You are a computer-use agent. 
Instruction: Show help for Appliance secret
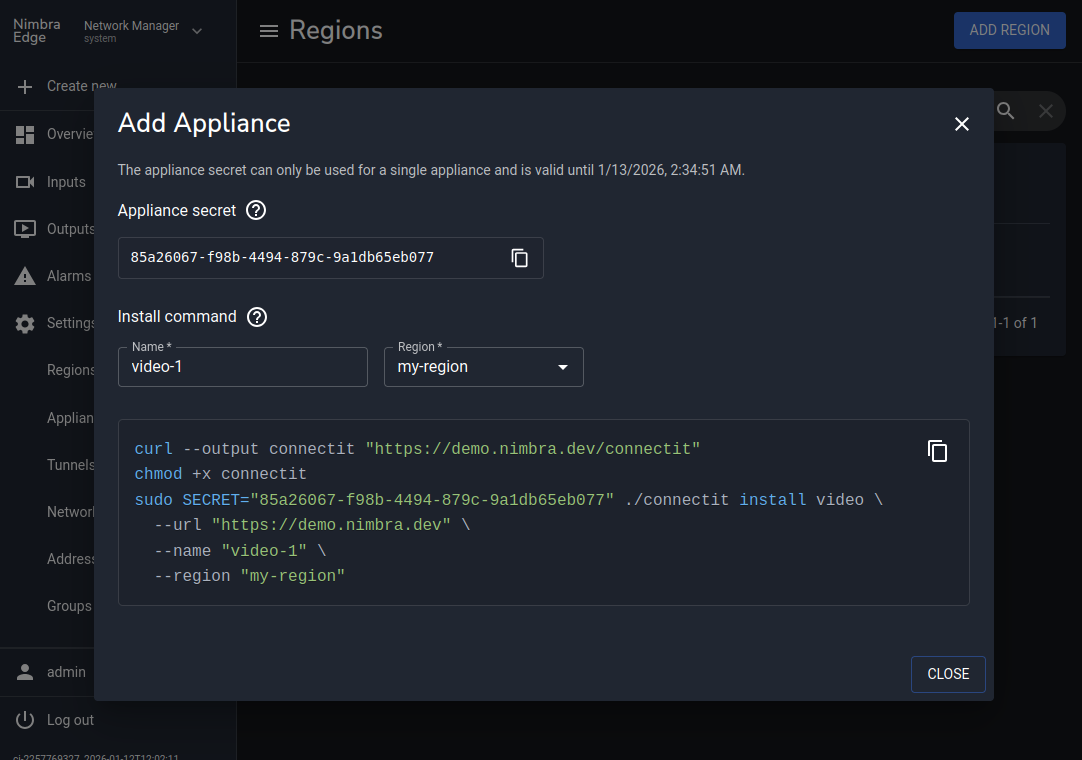[256, 211]
